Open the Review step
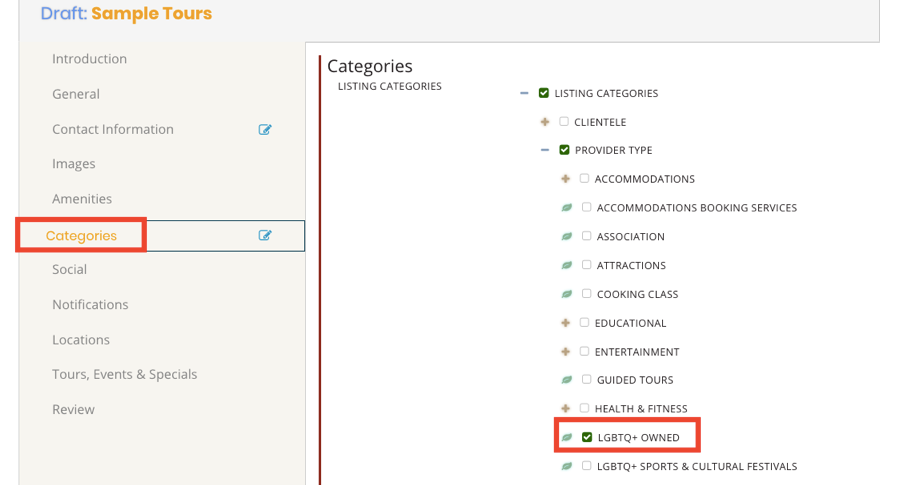 (x=73, y=409)
